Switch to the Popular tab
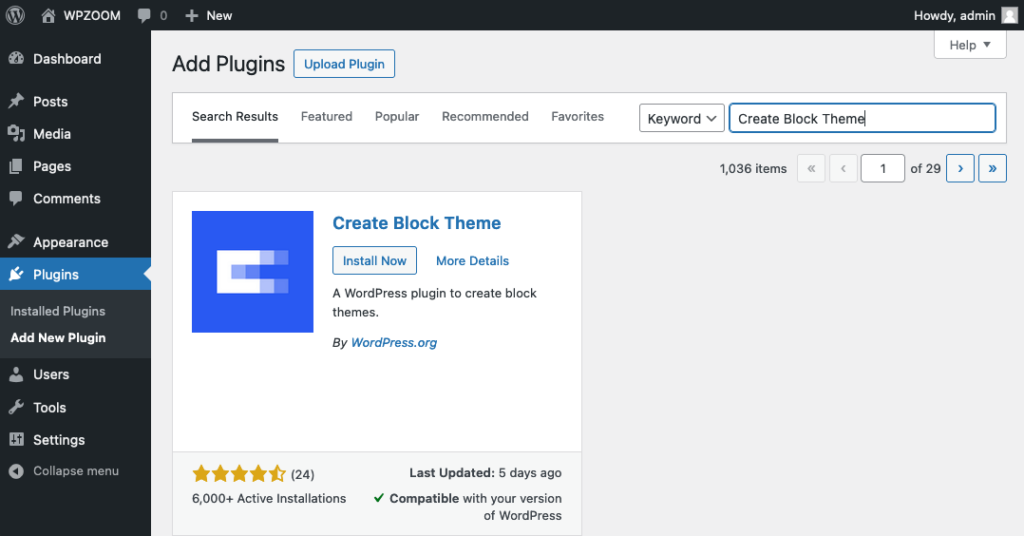The width and height of the screenshot is (1024, 536). coord(397,117)
